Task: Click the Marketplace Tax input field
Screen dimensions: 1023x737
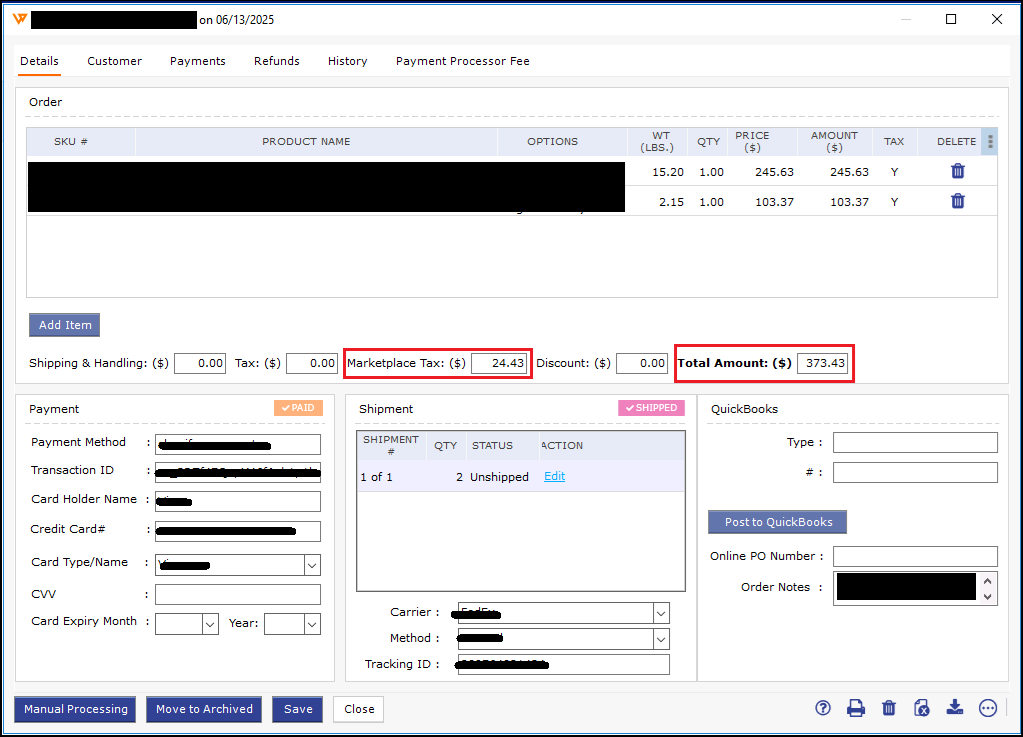Action: pos(499,364)
